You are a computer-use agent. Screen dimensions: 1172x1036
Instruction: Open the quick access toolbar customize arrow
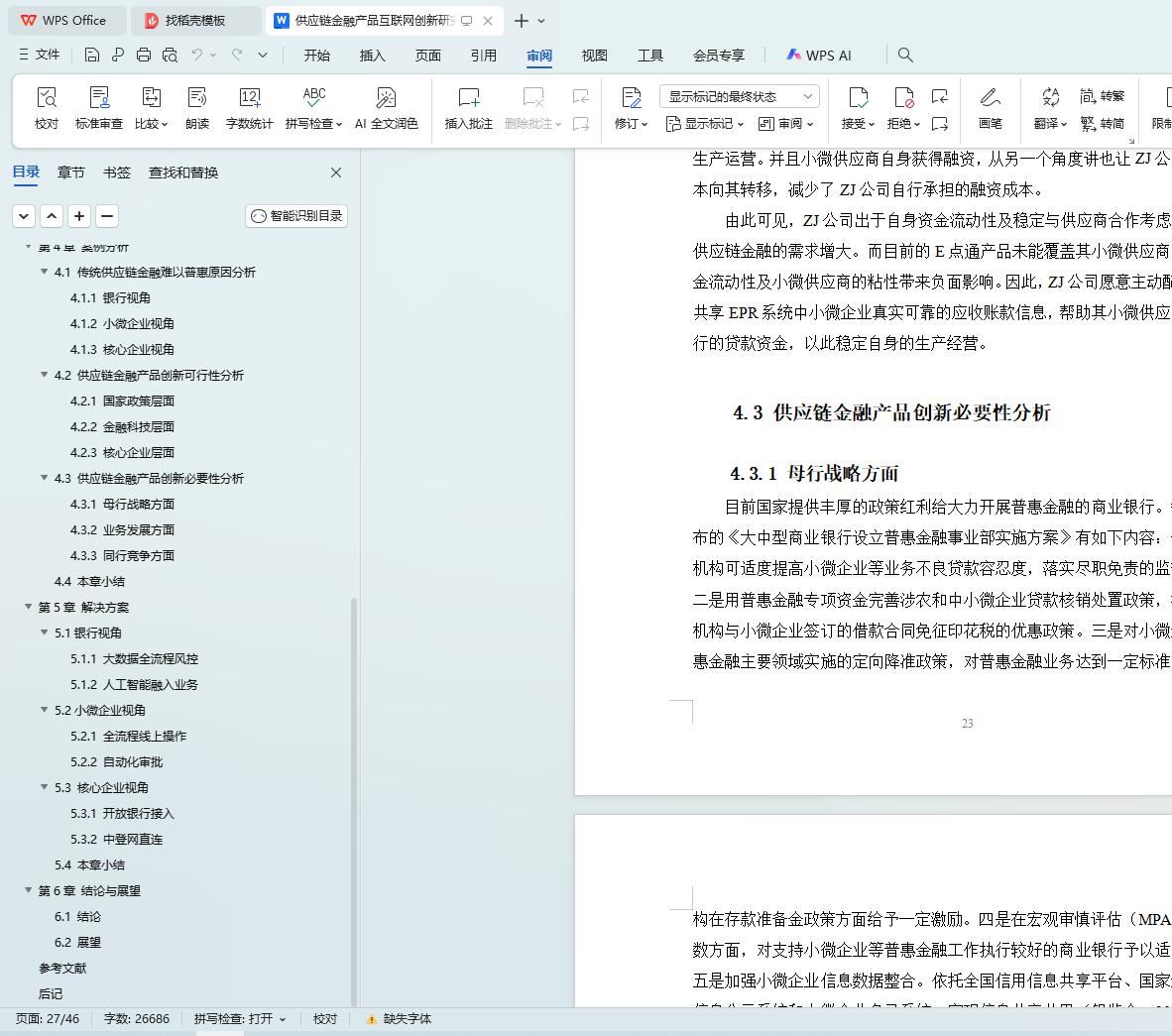click(263, 55)
